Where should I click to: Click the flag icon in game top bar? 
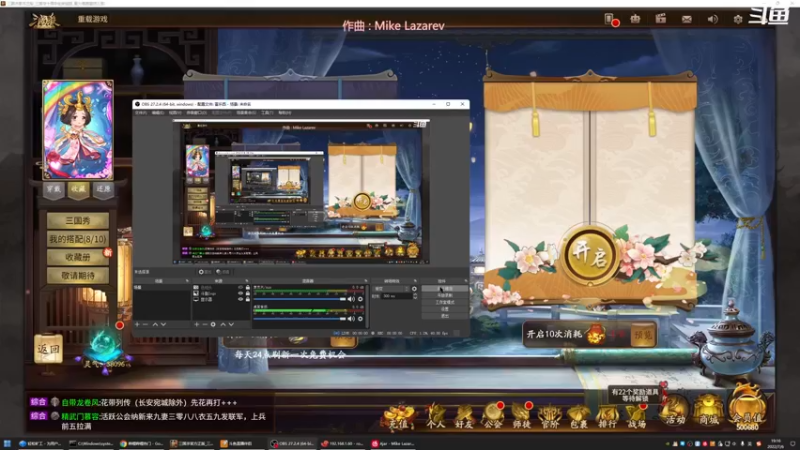[661, 19]
